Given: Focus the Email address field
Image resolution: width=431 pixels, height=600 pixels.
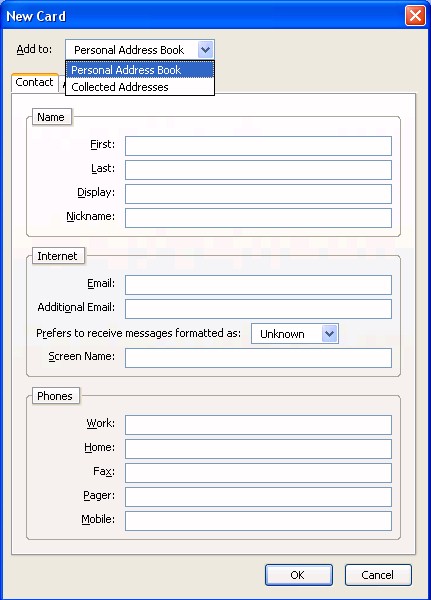Looking at the screenshot, I should point(258,285).
